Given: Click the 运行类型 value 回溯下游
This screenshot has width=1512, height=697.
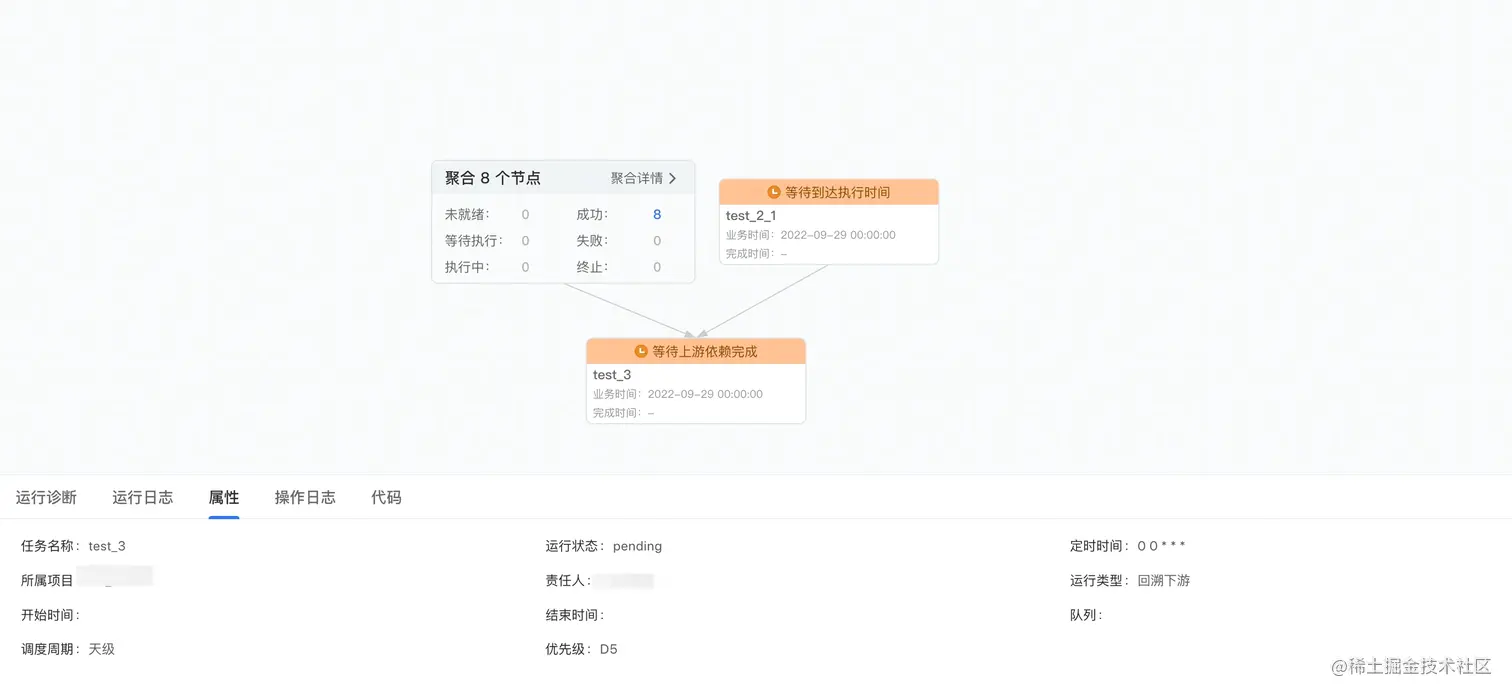Looking at the screenshot, I should [1164, 580].
